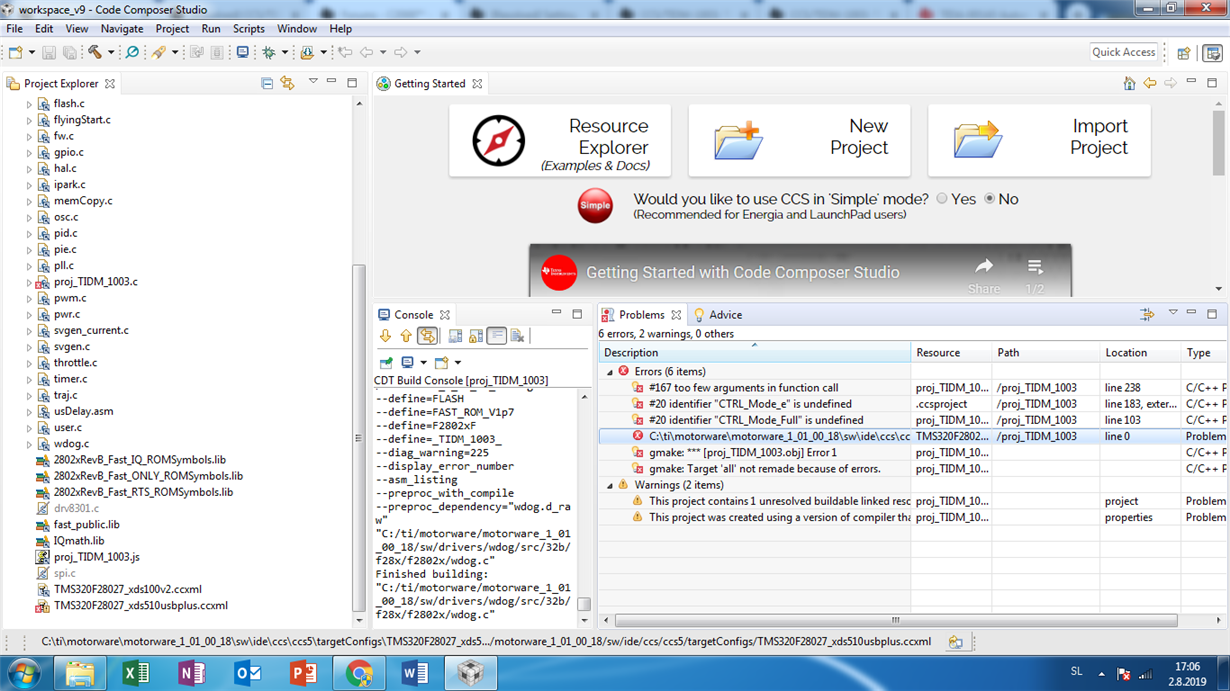The height and width of the screenshot is (691, 1230).
Task: Click the Debug bug icon
Action: (x=268, y=52)
